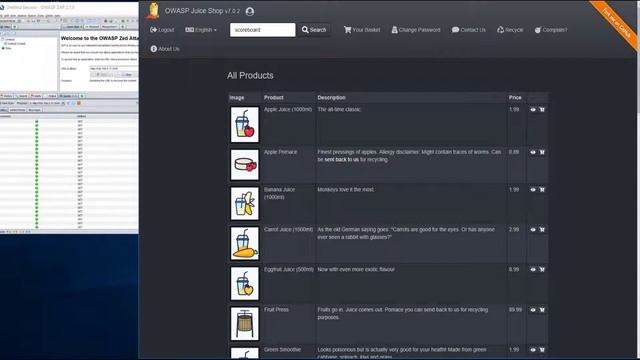Screen dimensions: 640x360
Task: View details of Green Smoothie
Action: (533, 350)
